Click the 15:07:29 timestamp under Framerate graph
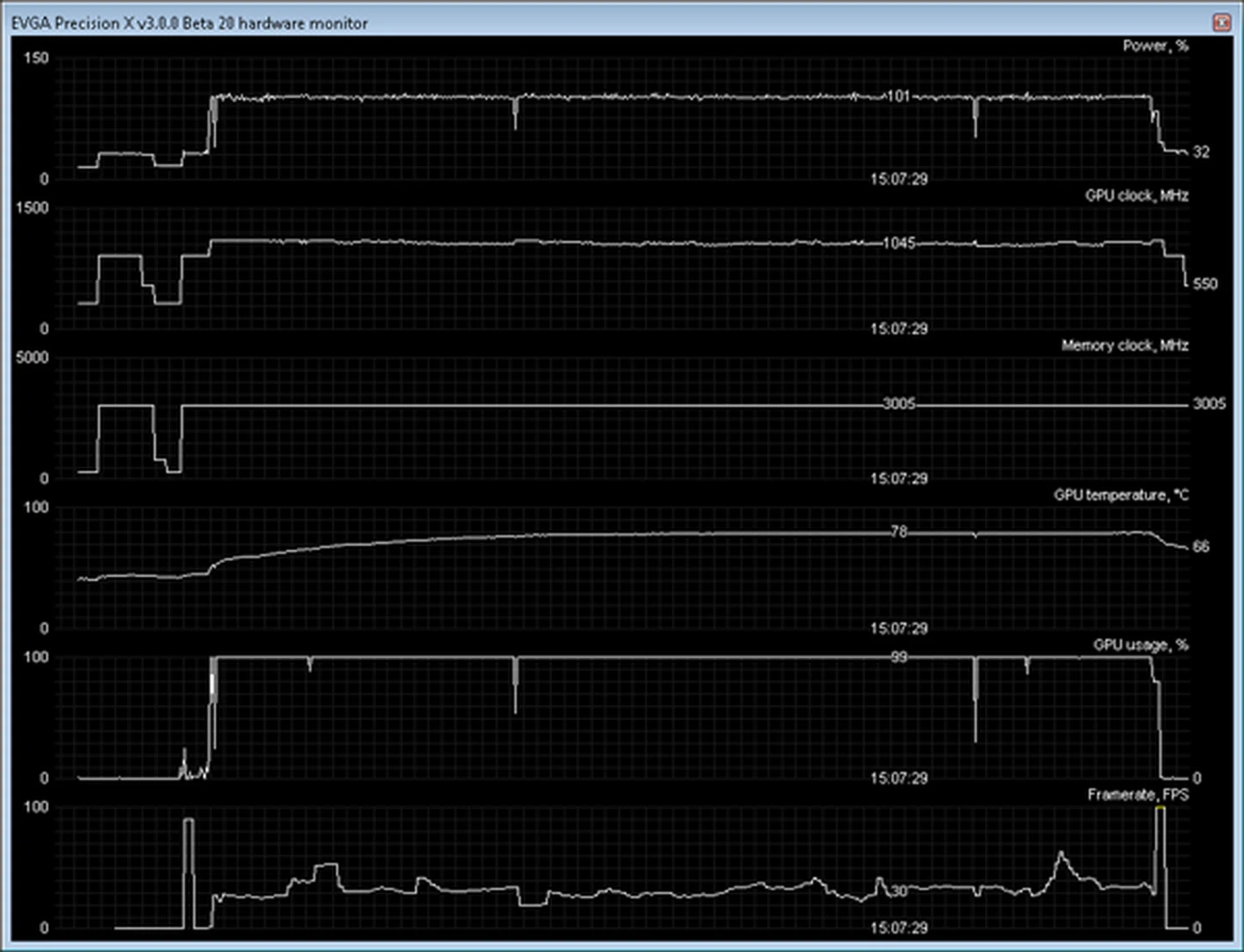The height and width of the screenshot is (952, 1244). pyautogui.click(x=899, y=928)
